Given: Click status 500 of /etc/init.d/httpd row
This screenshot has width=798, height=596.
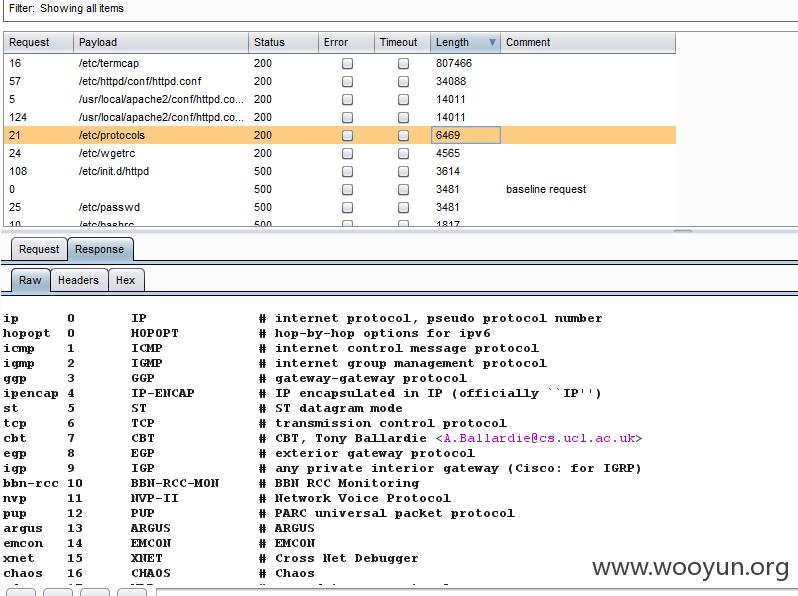Looking at the screenshot, I should (263, 172).
